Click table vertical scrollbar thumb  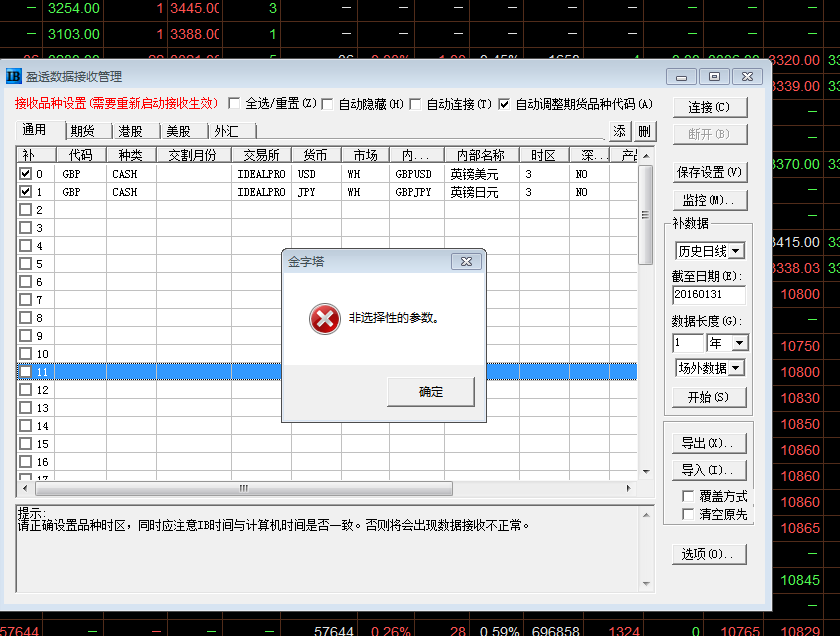tap(646, 215)
